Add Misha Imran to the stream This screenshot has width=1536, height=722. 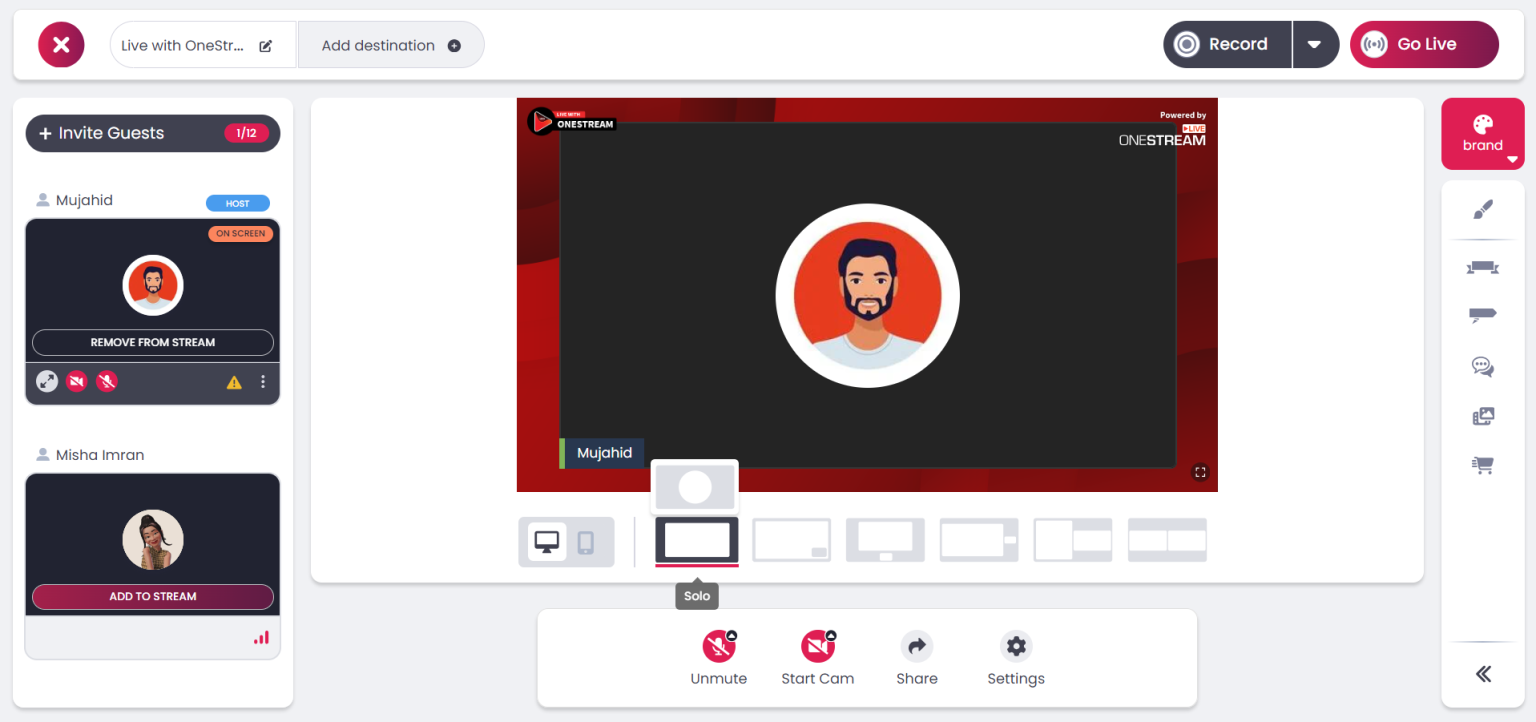tap(152, 596)
